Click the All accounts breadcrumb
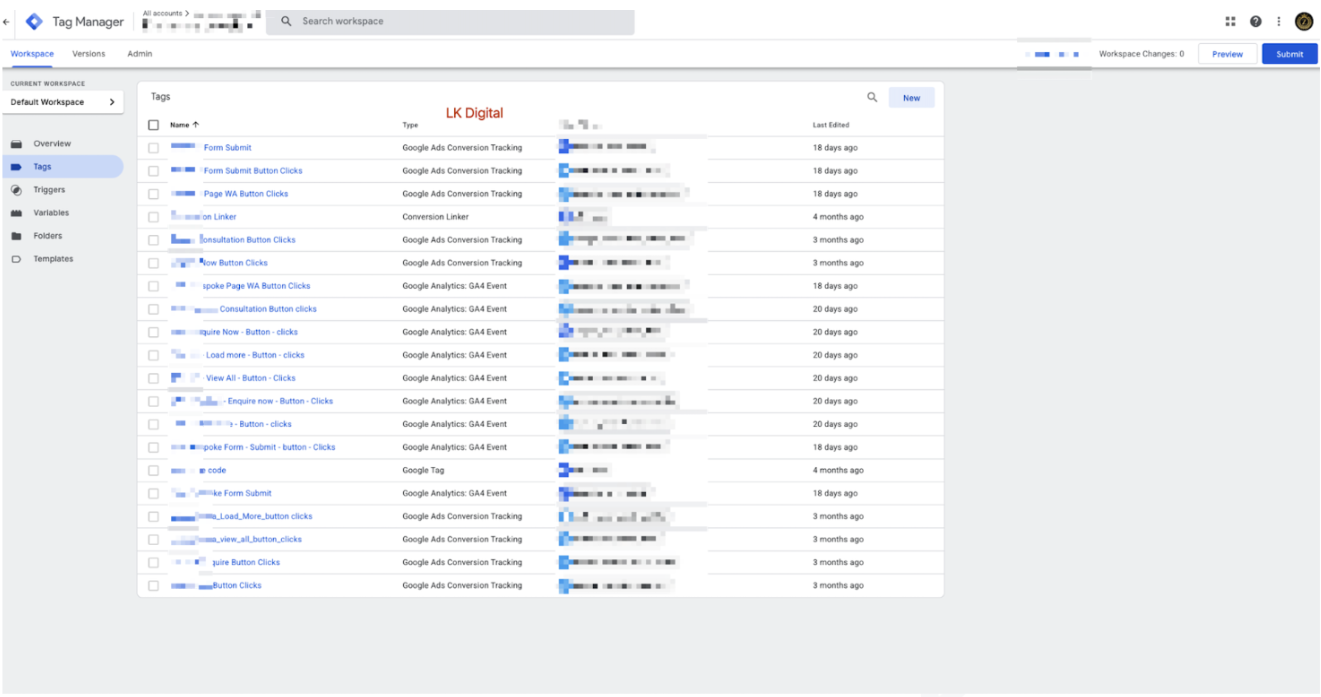This screenshot has height=697, width=1321. (166, 13)
